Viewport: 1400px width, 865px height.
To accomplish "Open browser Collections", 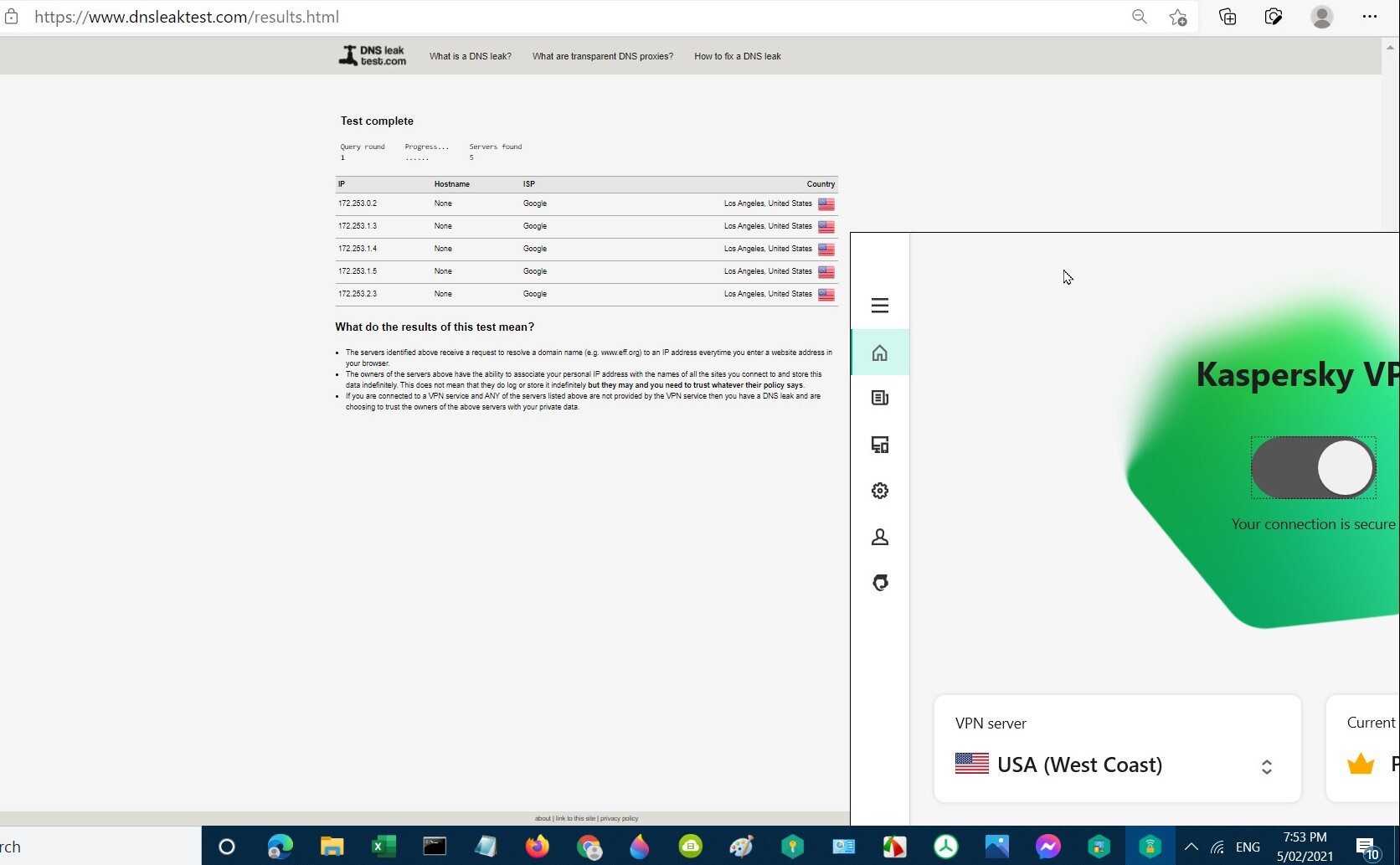I will coord(1228,17).
